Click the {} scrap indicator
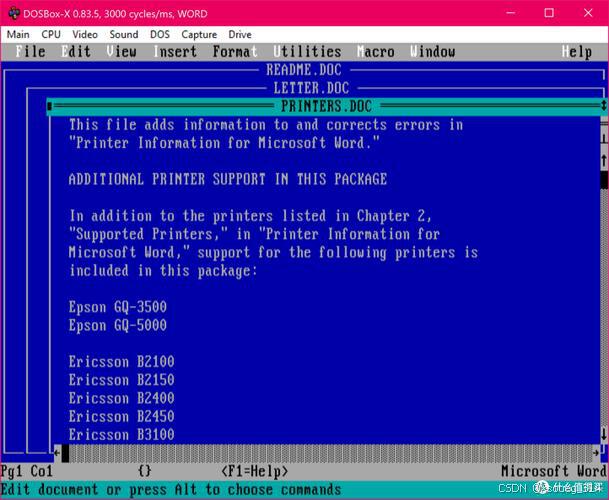Screen dimensions: 609x500 (x=144, y=471)
